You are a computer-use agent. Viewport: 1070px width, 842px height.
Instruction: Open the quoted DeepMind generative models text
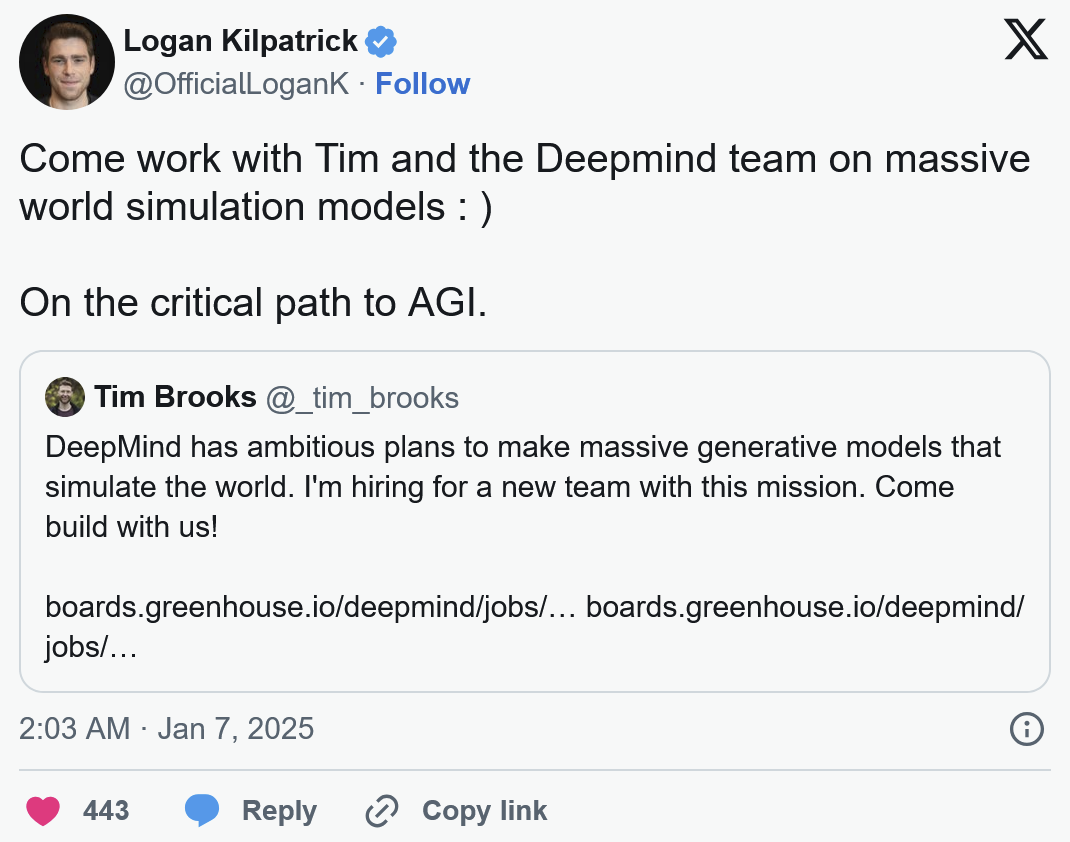(x=523, y=487)
